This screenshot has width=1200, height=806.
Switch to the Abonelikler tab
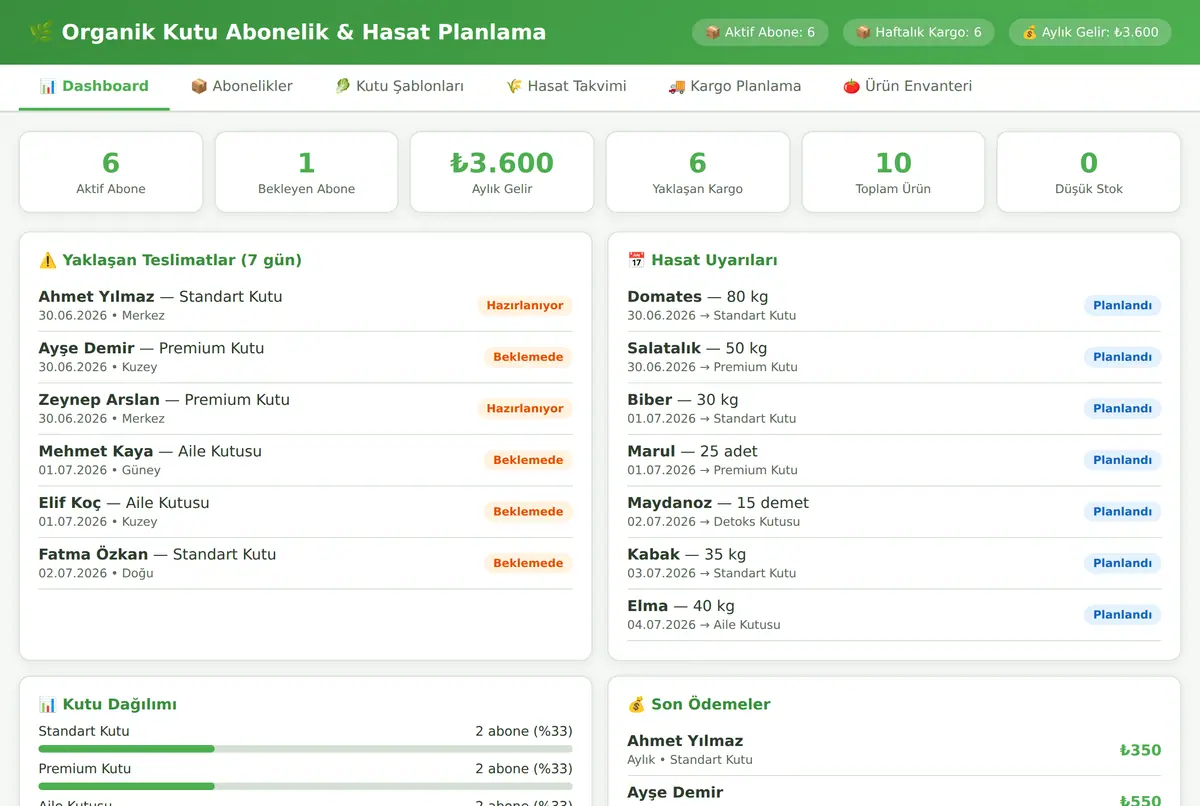pyautogui.click(x=241, y=86)
